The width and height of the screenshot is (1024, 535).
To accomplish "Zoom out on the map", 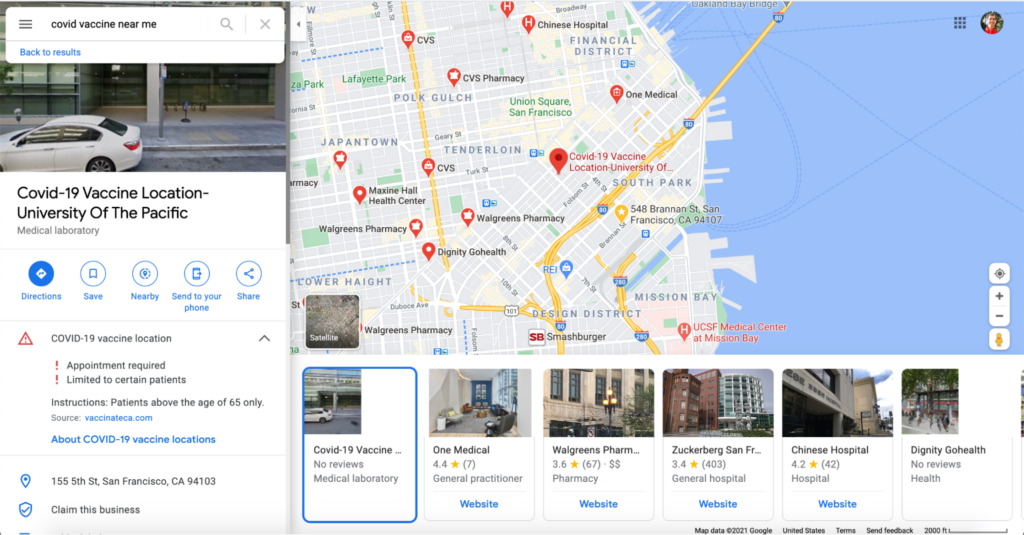I will click(998, 316).
